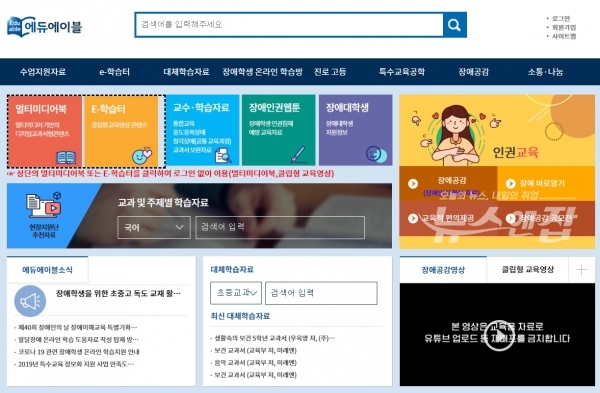Image resolution: width=600 pixels, height=393 pixels.
Task: Open 코로나 19 관련 장애학생 news item
Action: [78, 352]
